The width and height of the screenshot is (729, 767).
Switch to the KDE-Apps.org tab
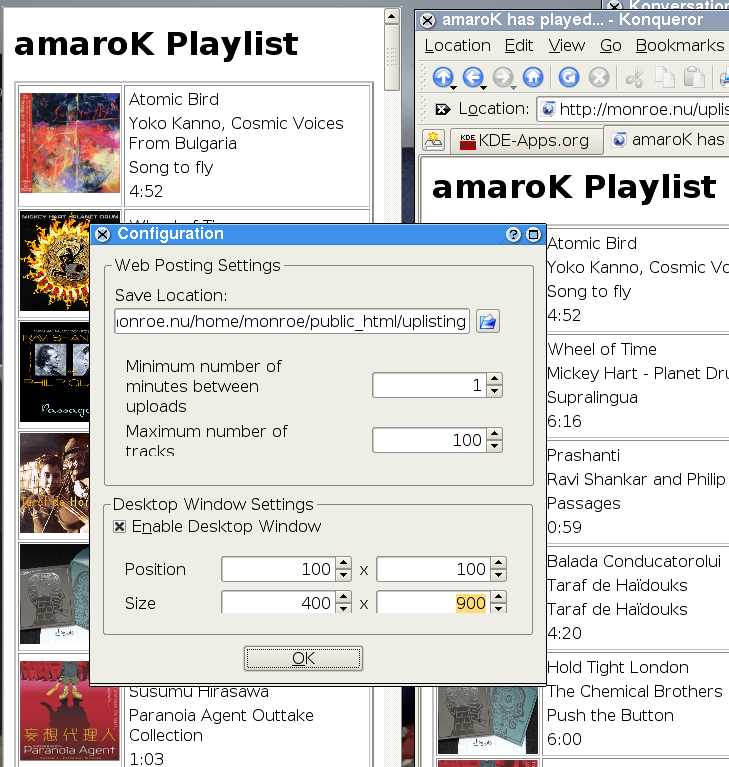525,141
